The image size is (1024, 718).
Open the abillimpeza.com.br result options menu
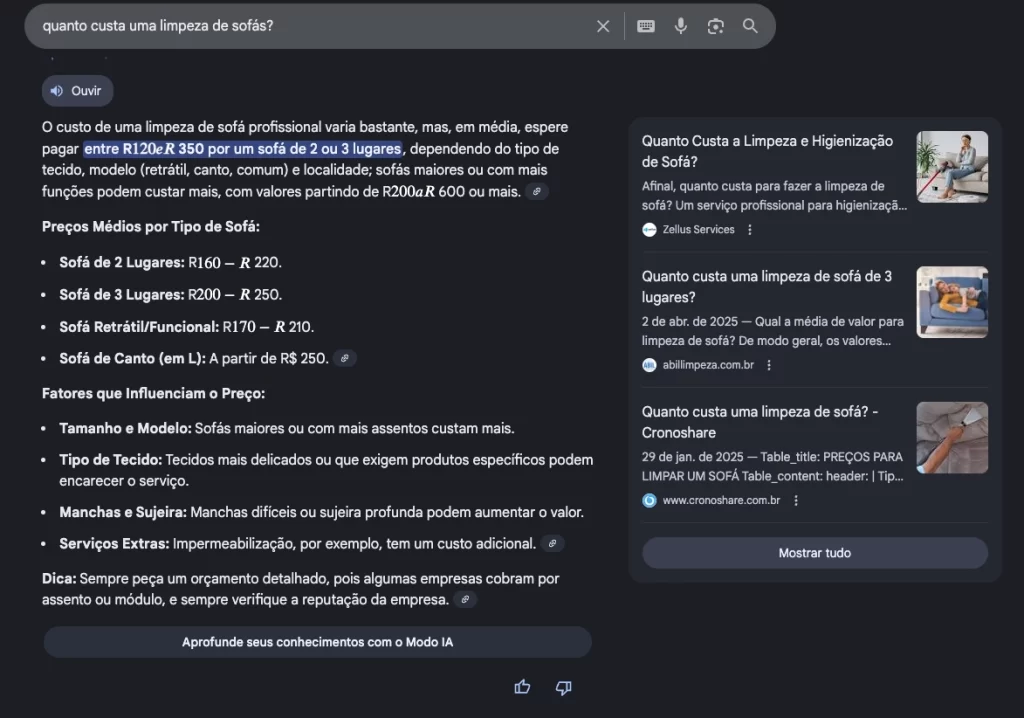point(769,365)
